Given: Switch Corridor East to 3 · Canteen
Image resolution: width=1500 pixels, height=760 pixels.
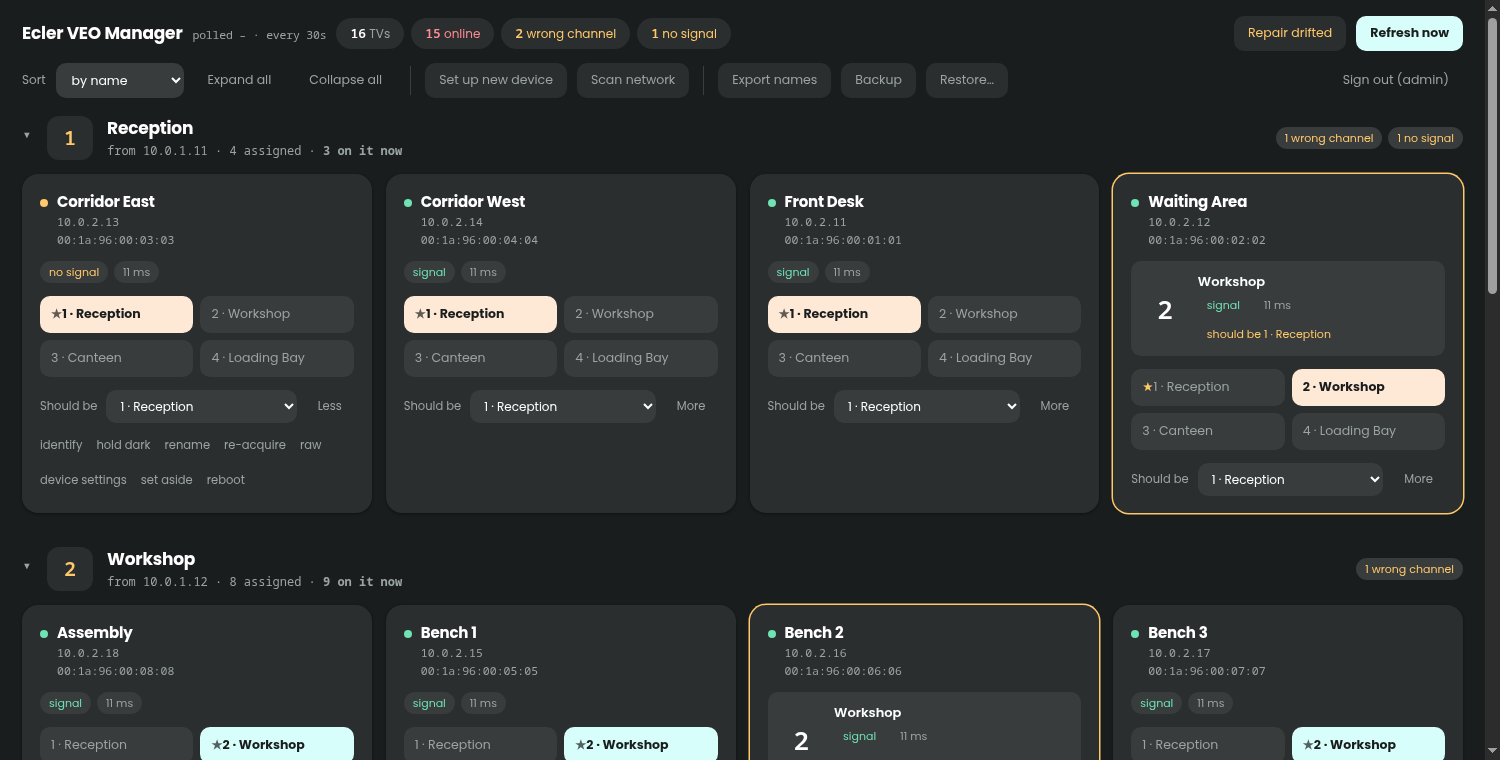Looking at the screenshot, I should click(116, 358).
